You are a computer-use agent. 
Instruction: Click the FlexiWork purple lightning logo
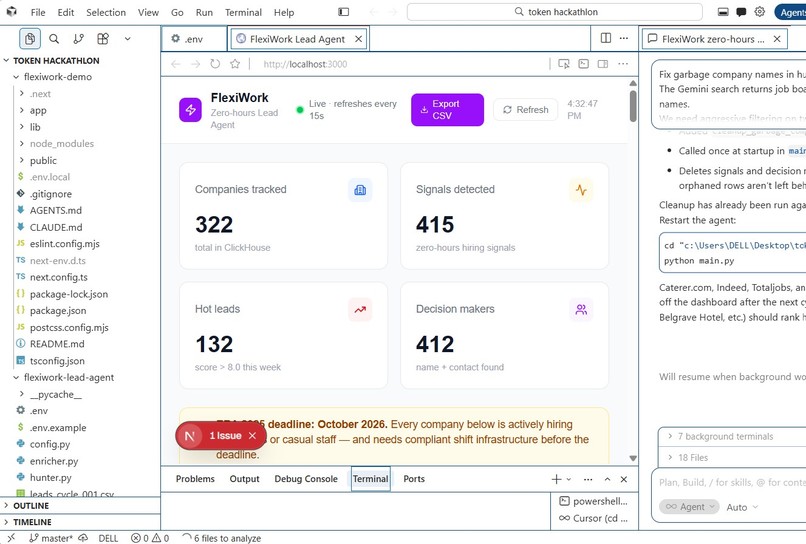click(x=191, y=110)
